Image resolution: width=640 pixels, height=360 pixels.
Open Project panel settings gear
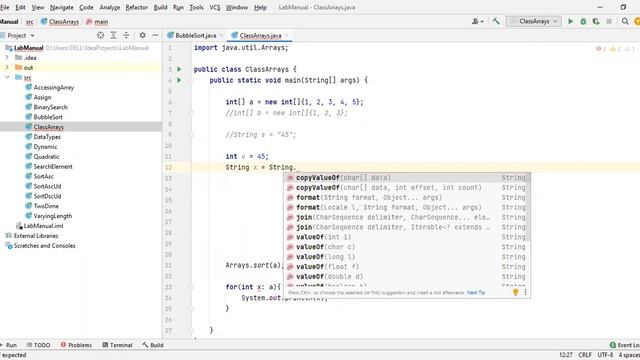(142, 36)
